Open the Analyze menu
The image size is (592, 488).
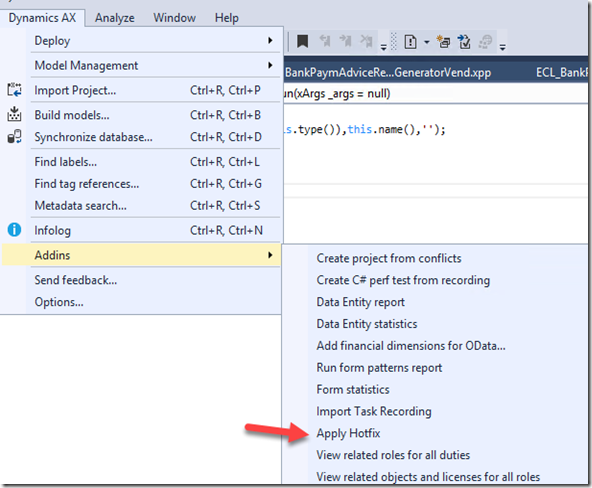(x=115, y=18)
